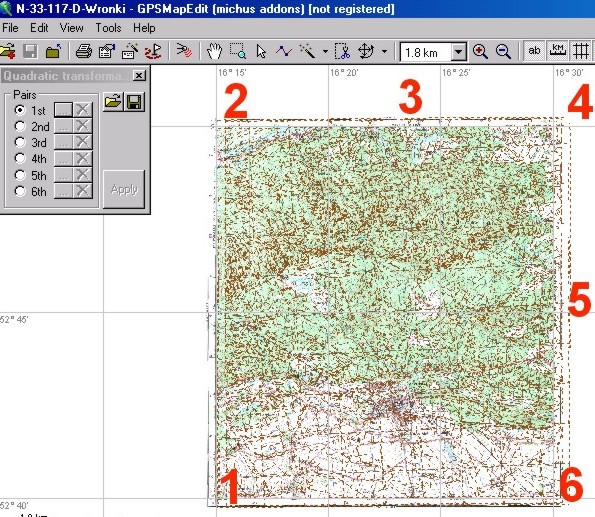Select the edit nodes polyline tool
The height and width of the screenshot is (517, 595).
(284, 51)
